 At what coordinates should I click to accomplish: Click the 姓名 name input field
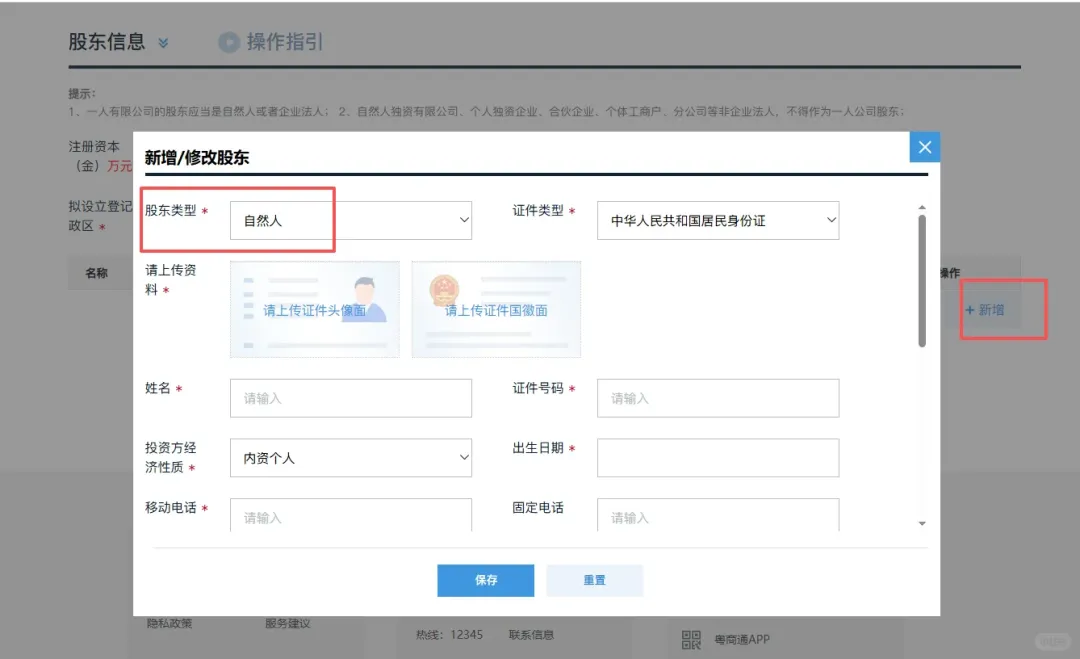point(350,397)
